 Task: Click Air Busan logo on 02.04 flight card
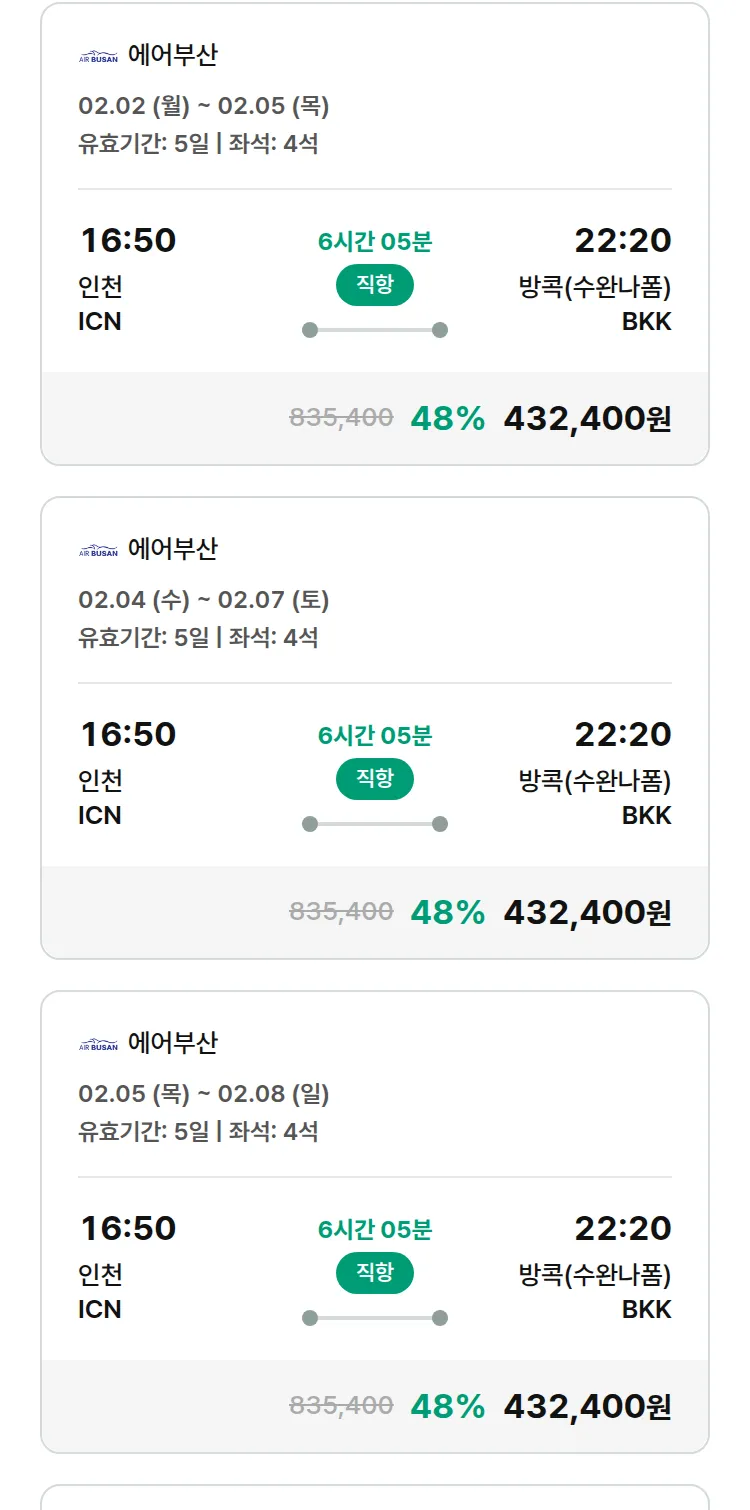(x=98, y=551)
